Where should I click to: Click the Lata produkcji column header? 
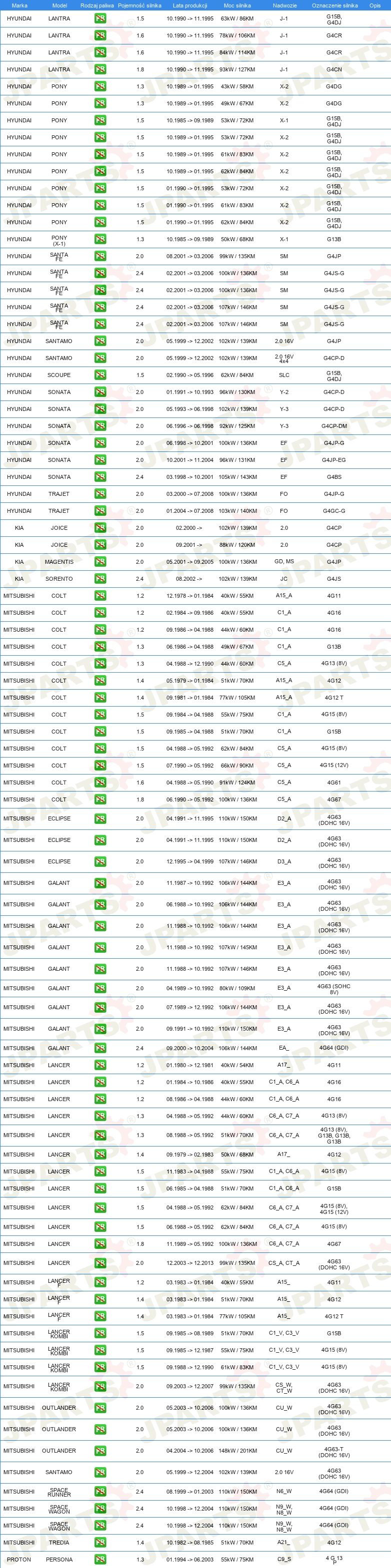pos(190,5)
